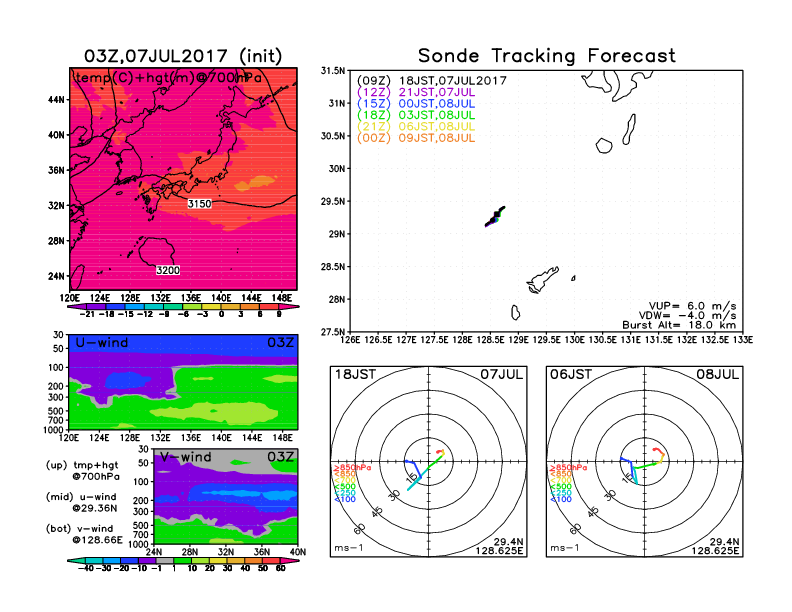This screenshot has height=612, width=792.
Task: Click the 'VUP= 6.0 m/s' value
Action: click(x=692, y=306)
